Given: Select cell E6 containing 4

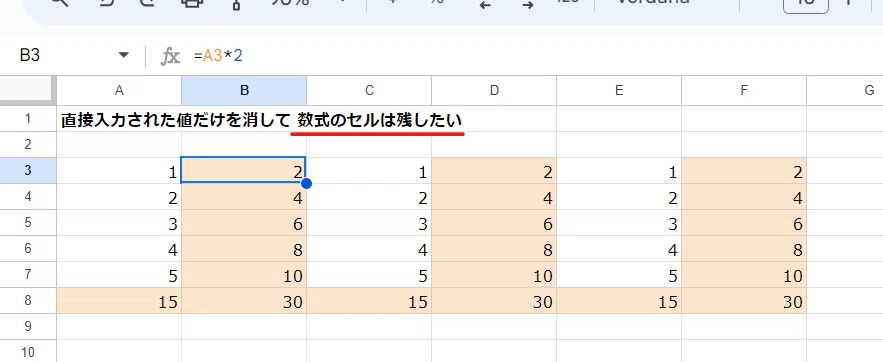Looking at the screenshot, I should tap(619, 248).
